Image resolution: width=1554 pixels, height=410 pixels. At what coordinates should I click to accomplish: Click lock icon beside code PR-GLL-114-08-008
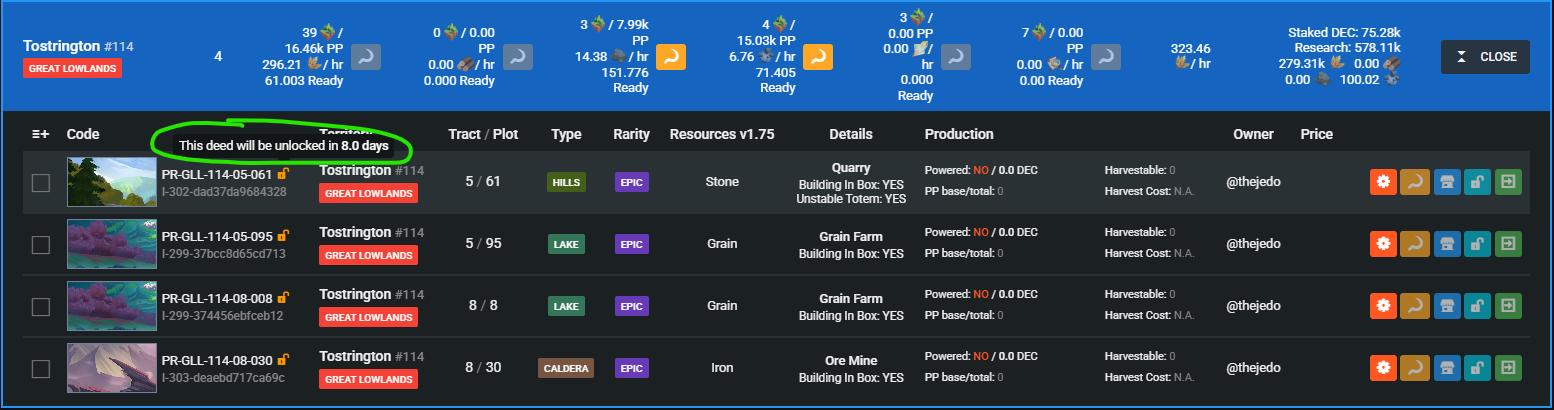tap(283, 297)
